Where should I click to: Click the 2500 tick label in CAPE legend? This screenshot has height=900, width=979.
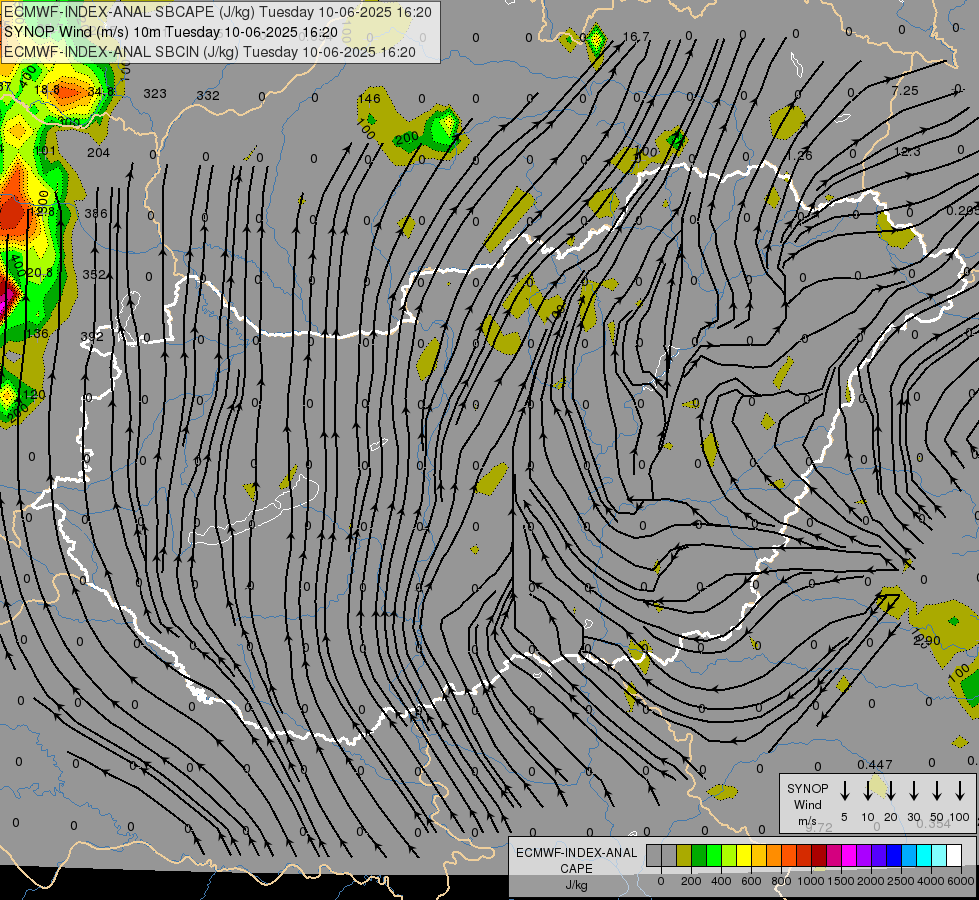pyautogui.click(x=901, y=881)
